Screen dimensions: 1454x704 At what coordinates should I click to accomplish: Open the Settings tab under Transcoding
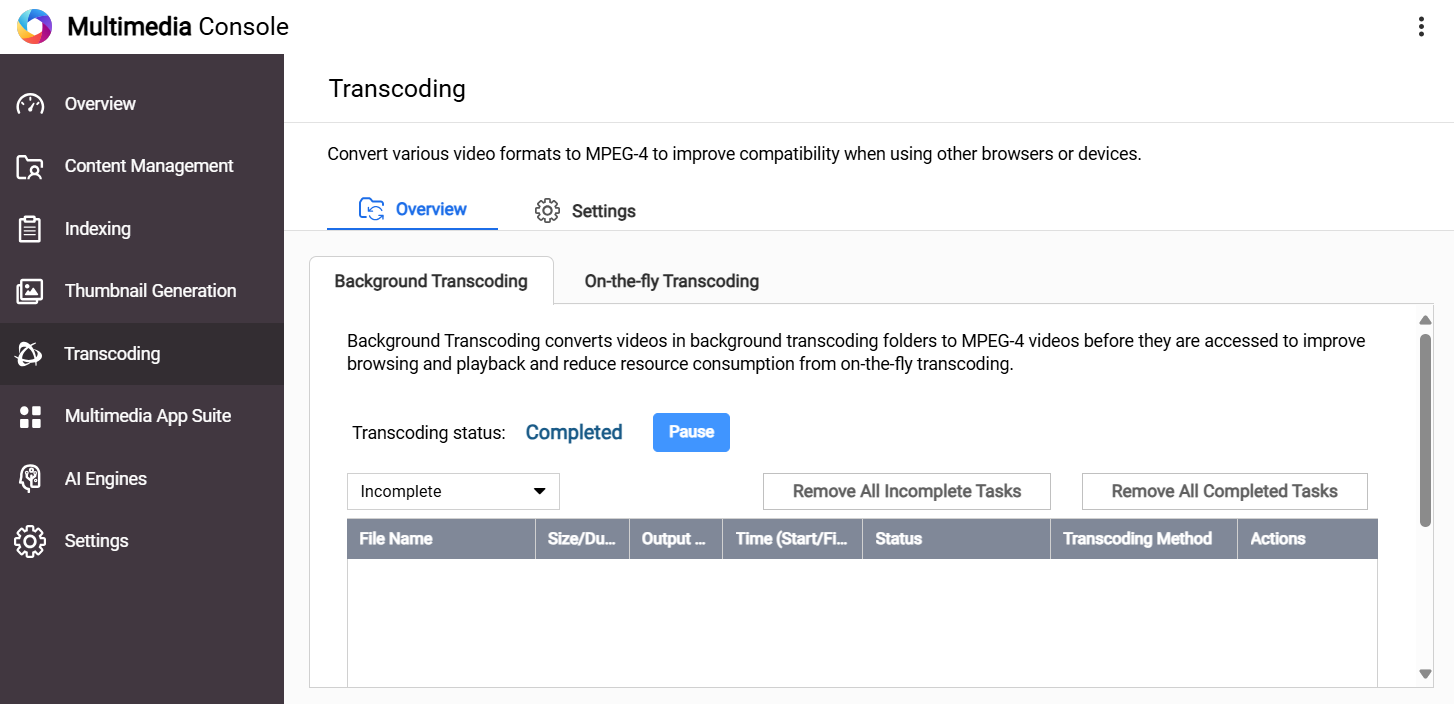click(x=586, y=211)
